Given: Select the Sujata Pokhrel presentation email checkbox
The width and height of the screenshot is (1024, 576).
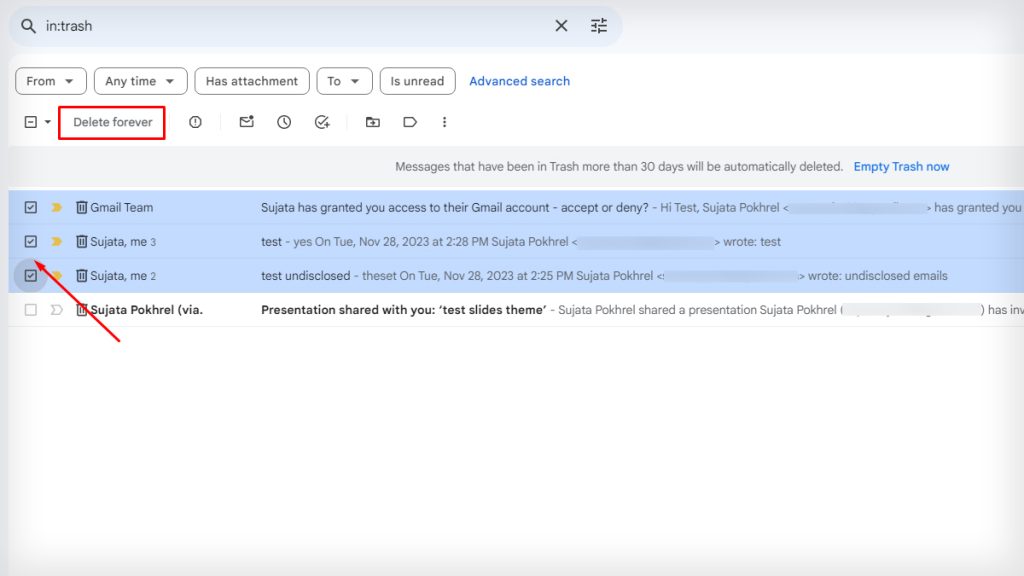Looking at the screenshot, I should pos(31,309).
